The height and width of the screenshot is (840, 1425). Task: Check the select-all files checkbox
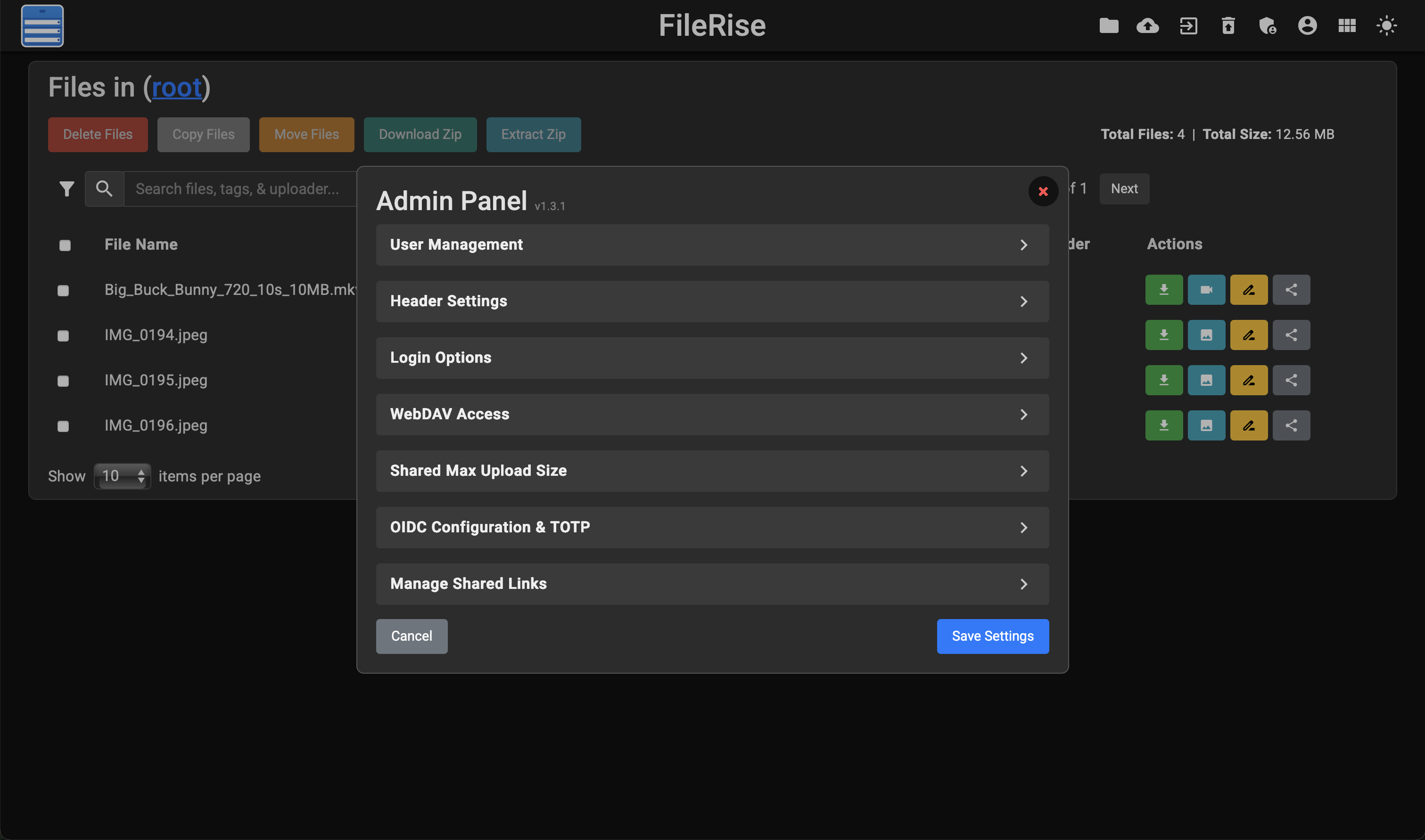pyautogui.click(x=65, y=245)
